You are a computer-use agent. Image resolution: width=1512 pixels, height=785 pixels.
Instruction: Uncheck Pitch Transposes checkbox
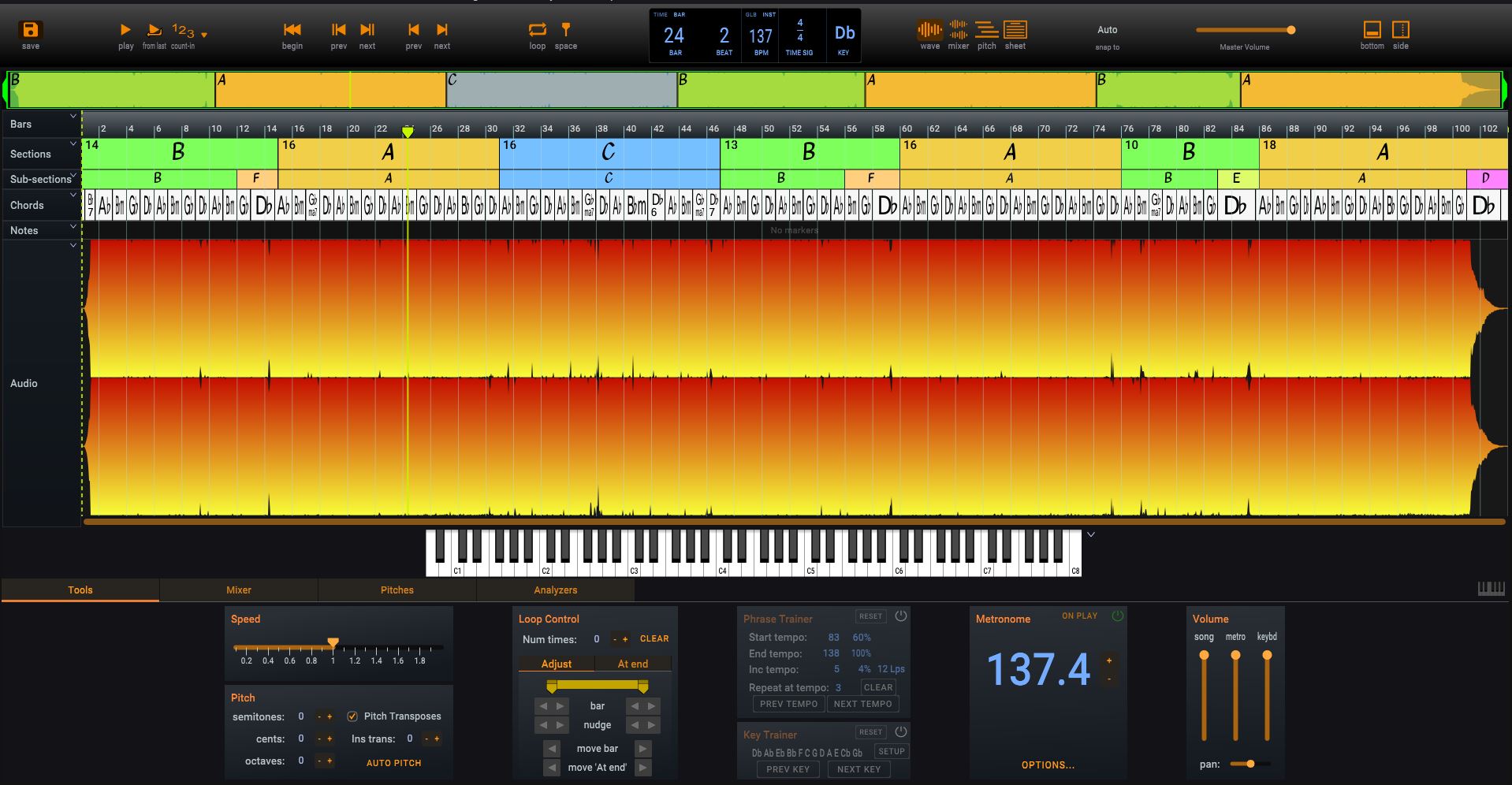(352, 716)
